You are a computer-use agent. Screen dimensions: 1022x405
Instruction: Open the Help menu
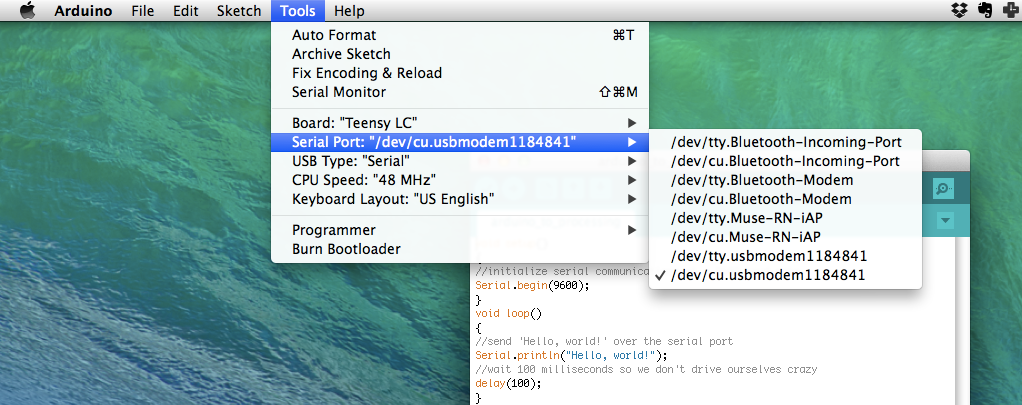[x=349, y=11]
